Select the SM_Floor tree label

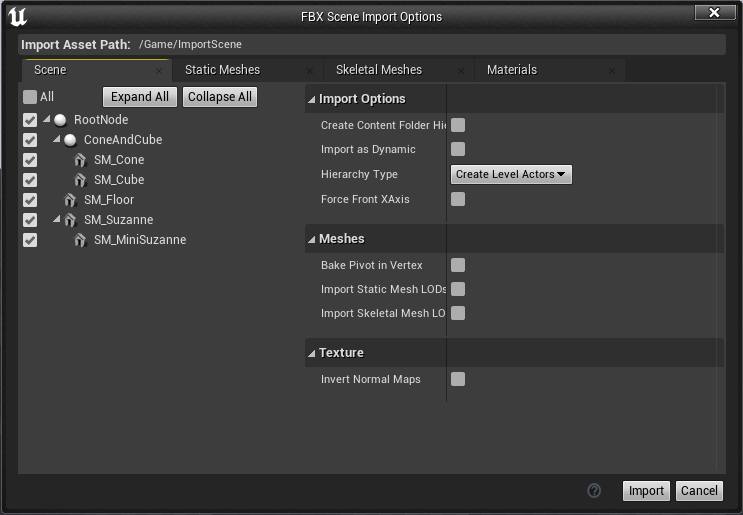pos(109,200)
